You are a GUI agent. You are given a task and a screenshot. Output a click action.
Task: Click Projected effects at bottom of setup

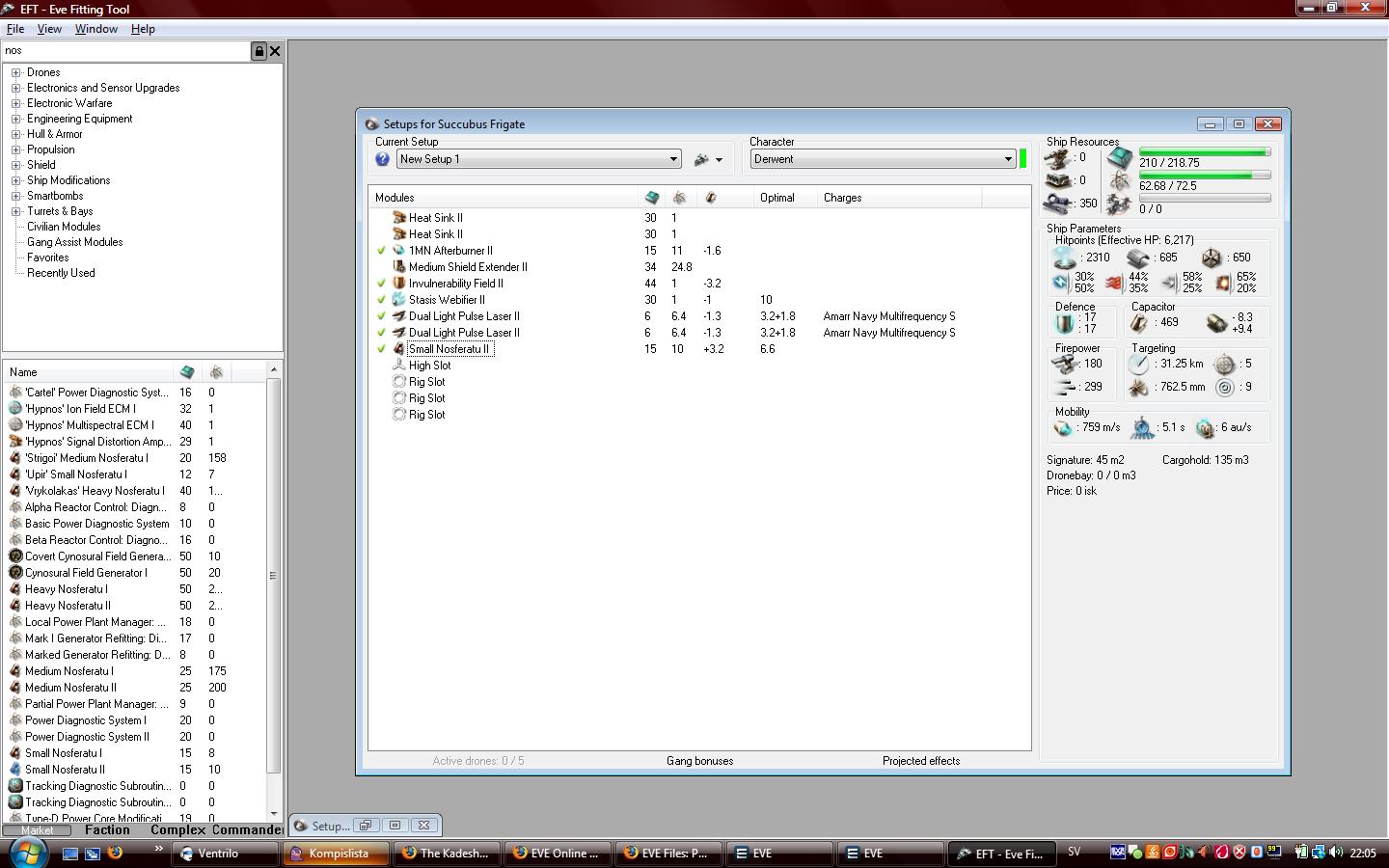pos(920,761)
